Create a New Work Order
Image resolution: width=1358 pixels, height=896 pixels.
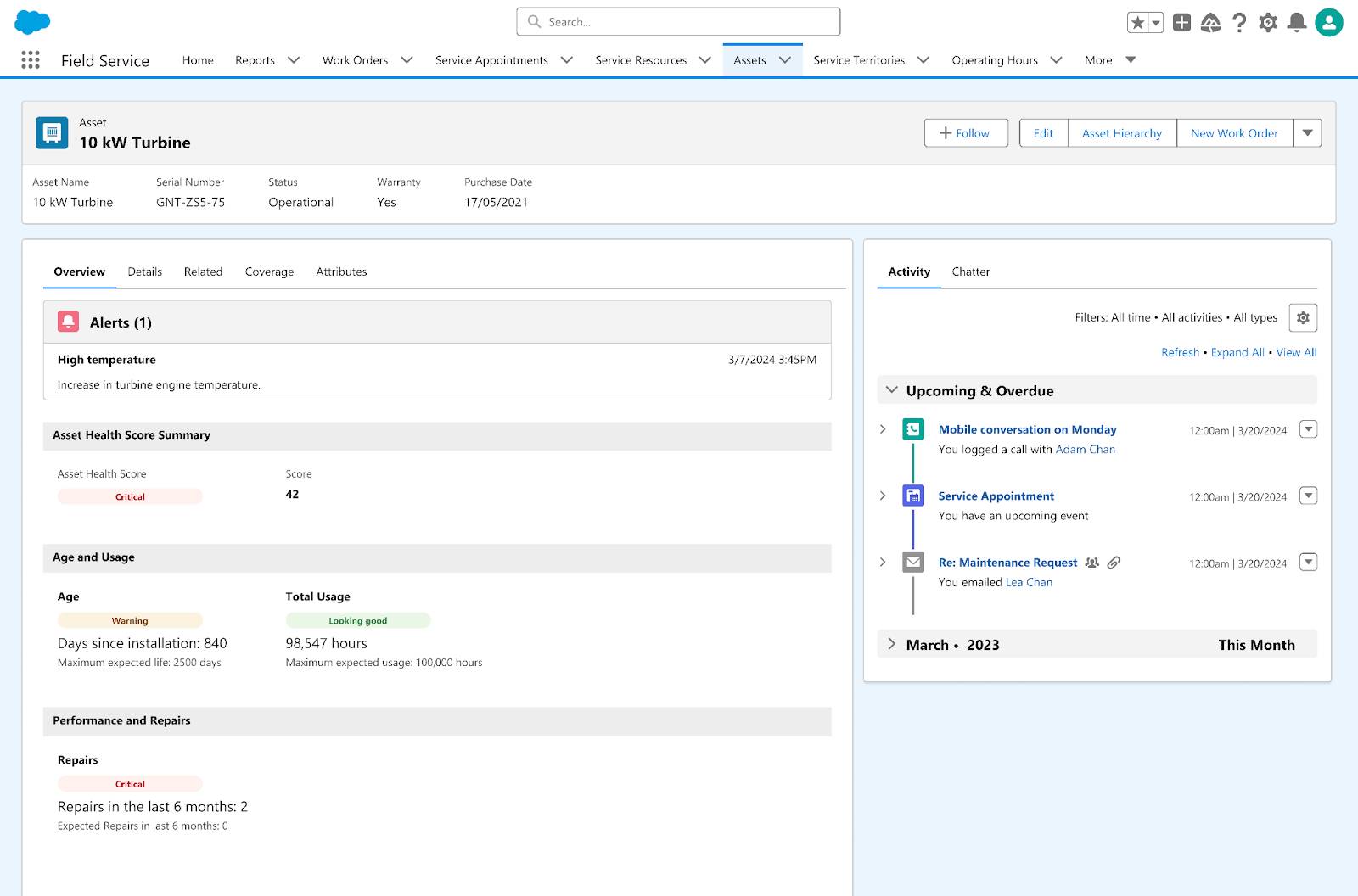1234,133
